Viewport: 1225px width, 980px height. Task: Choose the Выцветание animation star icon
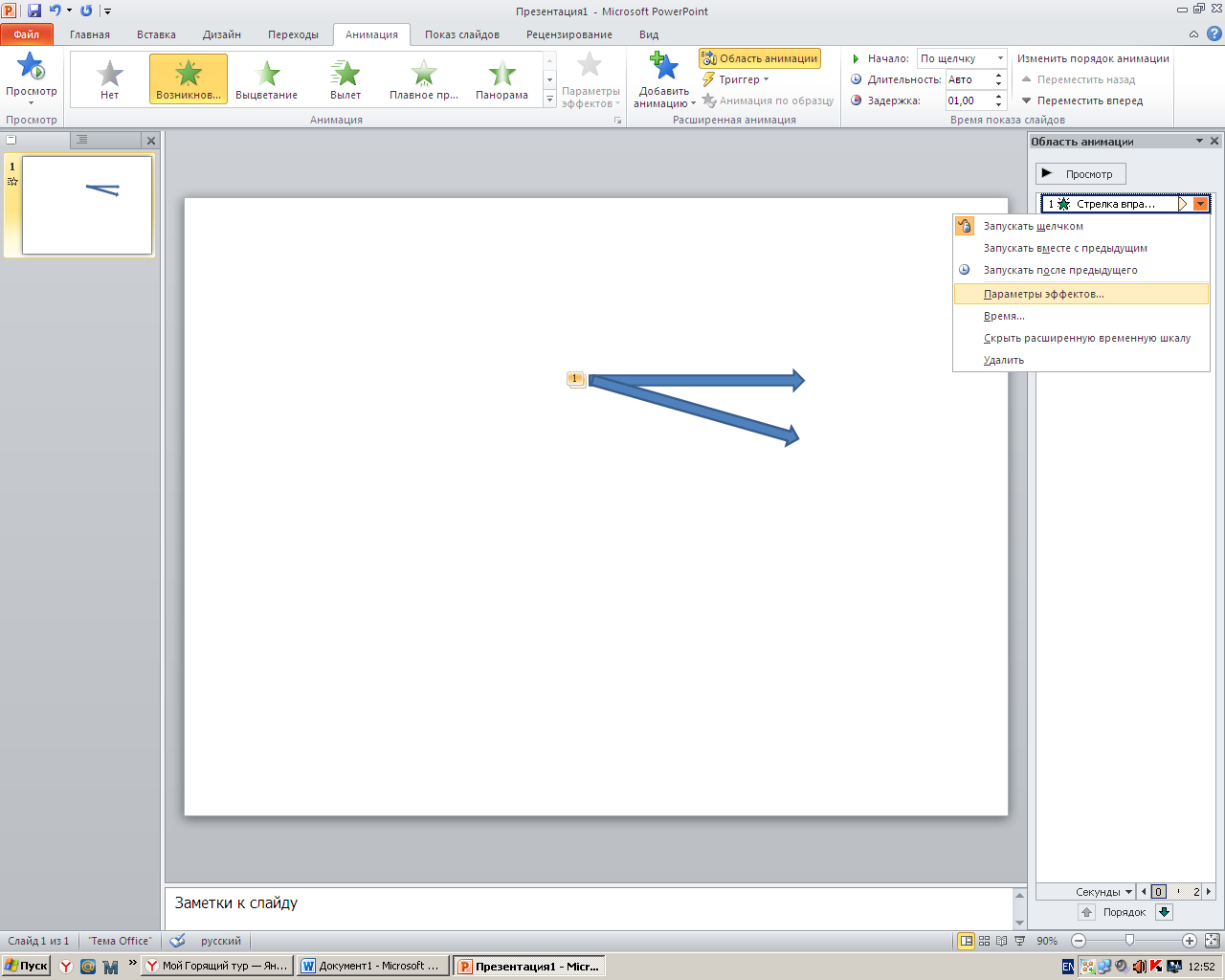(267, 72)
